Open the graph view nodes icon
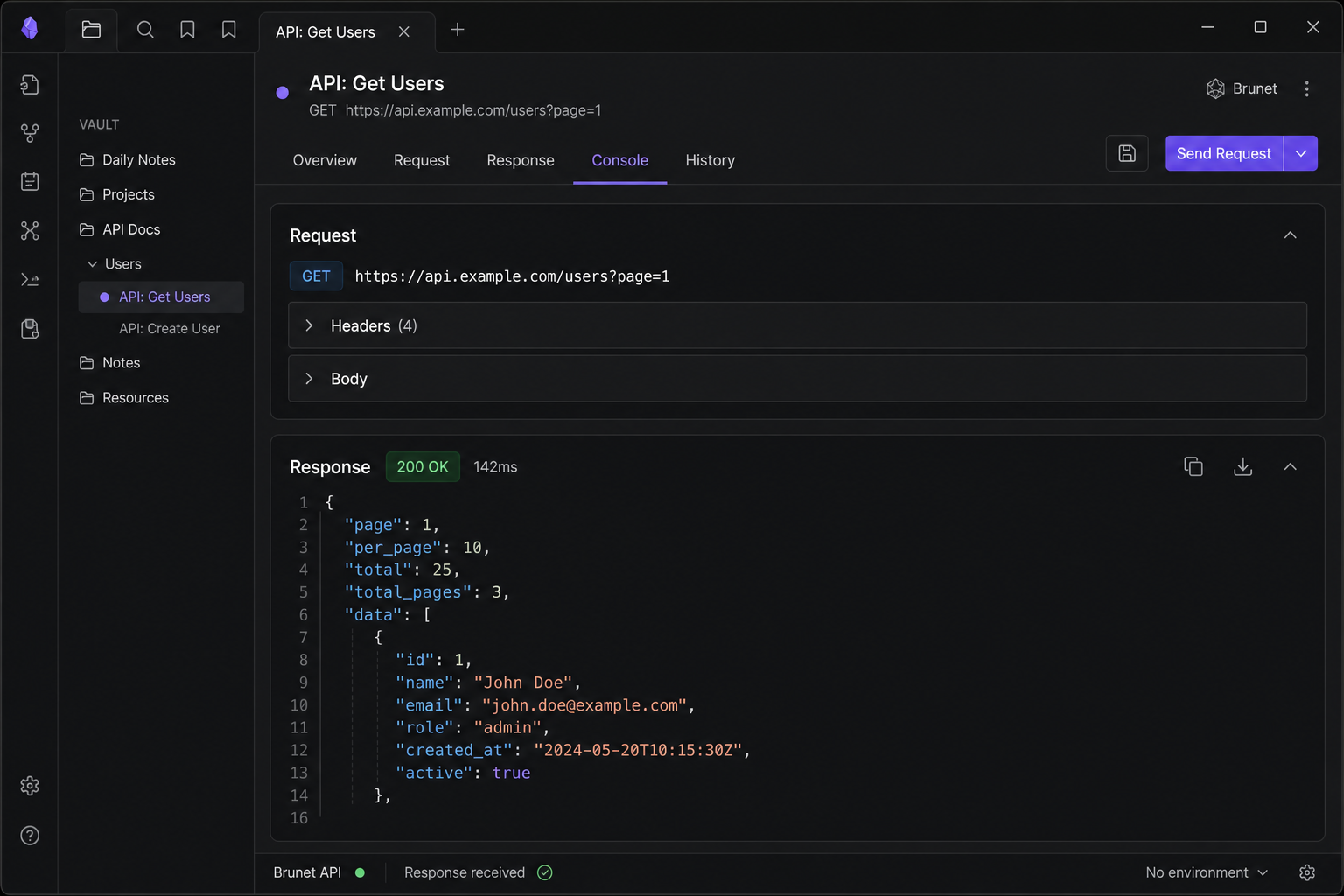Viewport: 1344px width, 896px height. point(30,231)
